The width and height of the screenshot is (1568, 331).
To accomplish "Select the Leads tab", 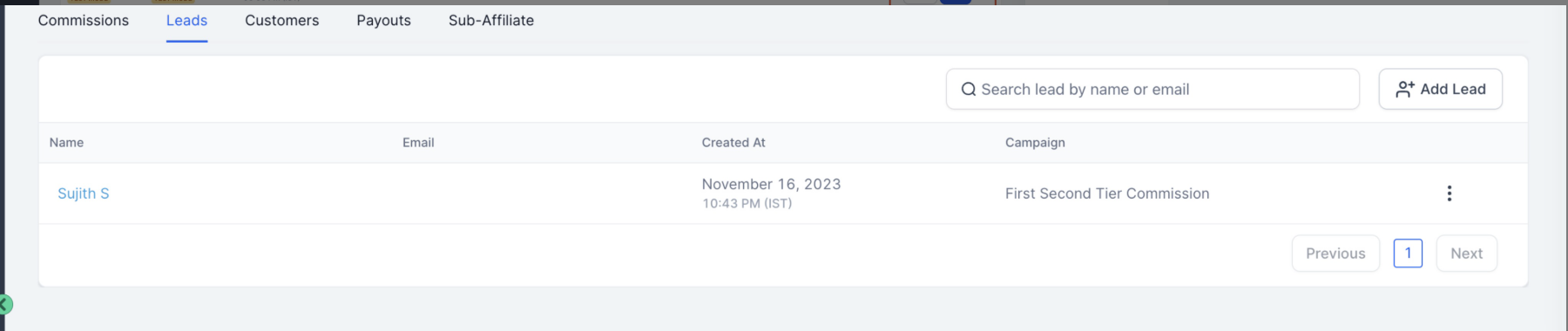I will click(x=186, y=20).
